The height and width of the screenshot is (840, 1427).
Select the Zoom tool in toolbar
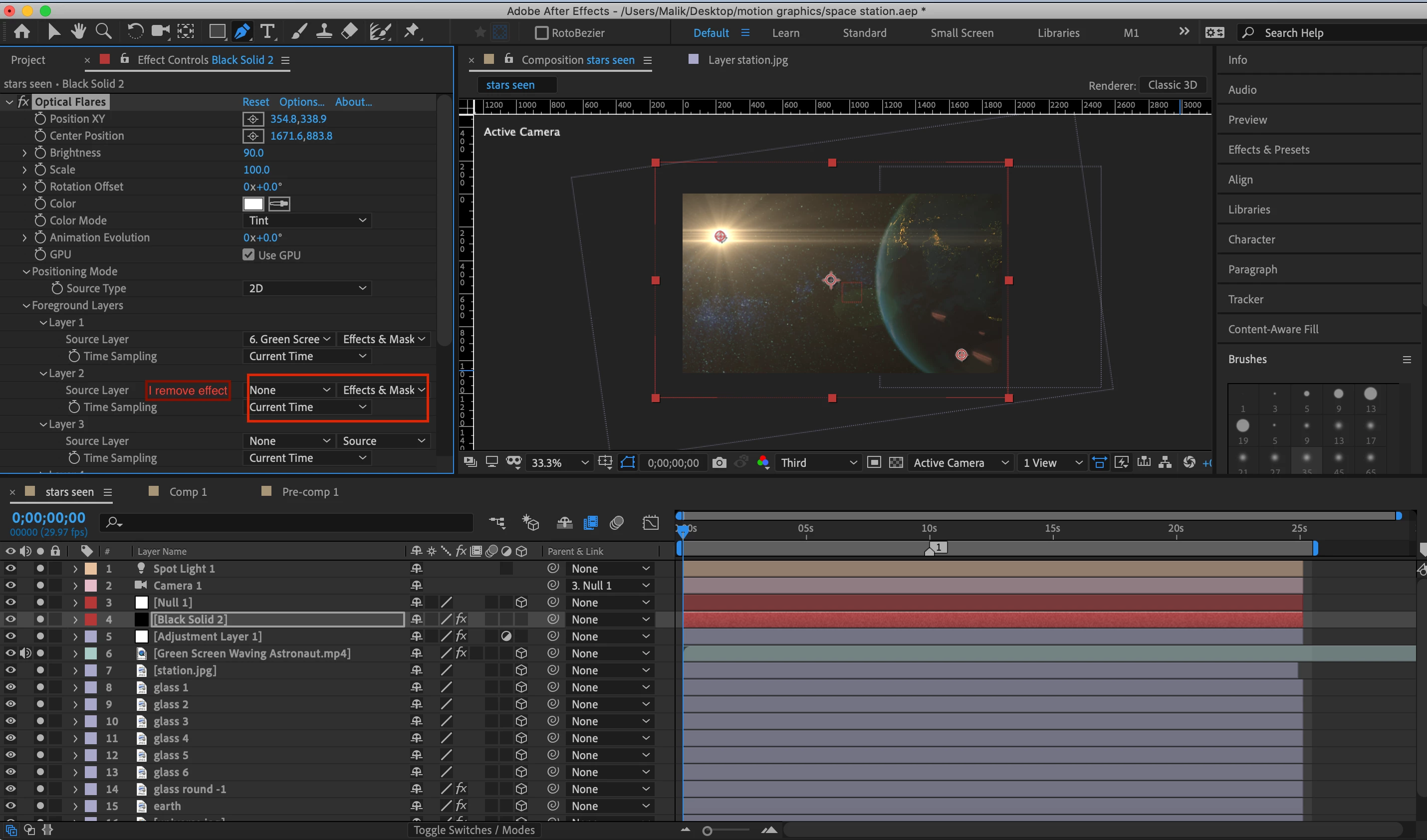[x=103, y=32]
